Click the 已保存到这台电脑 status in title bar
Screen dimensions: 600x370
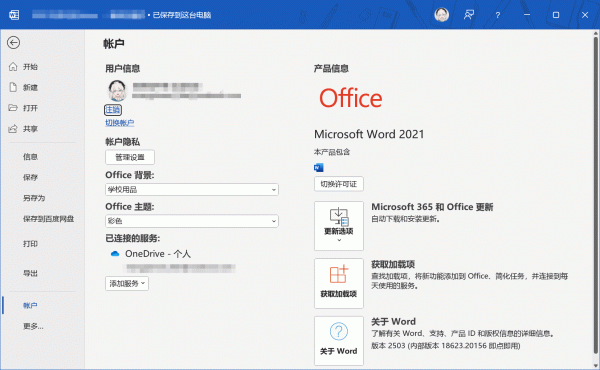pos(181,15)
